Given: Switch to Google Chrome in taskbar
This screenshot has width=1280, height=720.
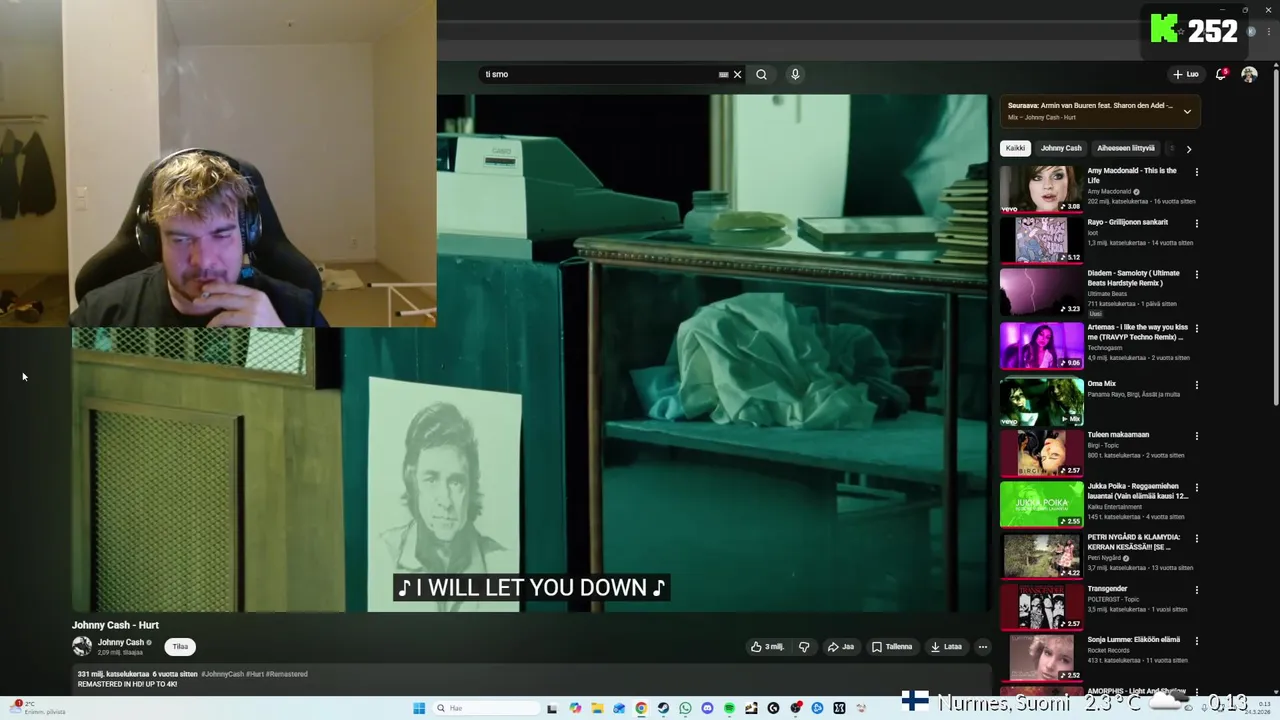Looking at the screenshot, I should 641,708.
